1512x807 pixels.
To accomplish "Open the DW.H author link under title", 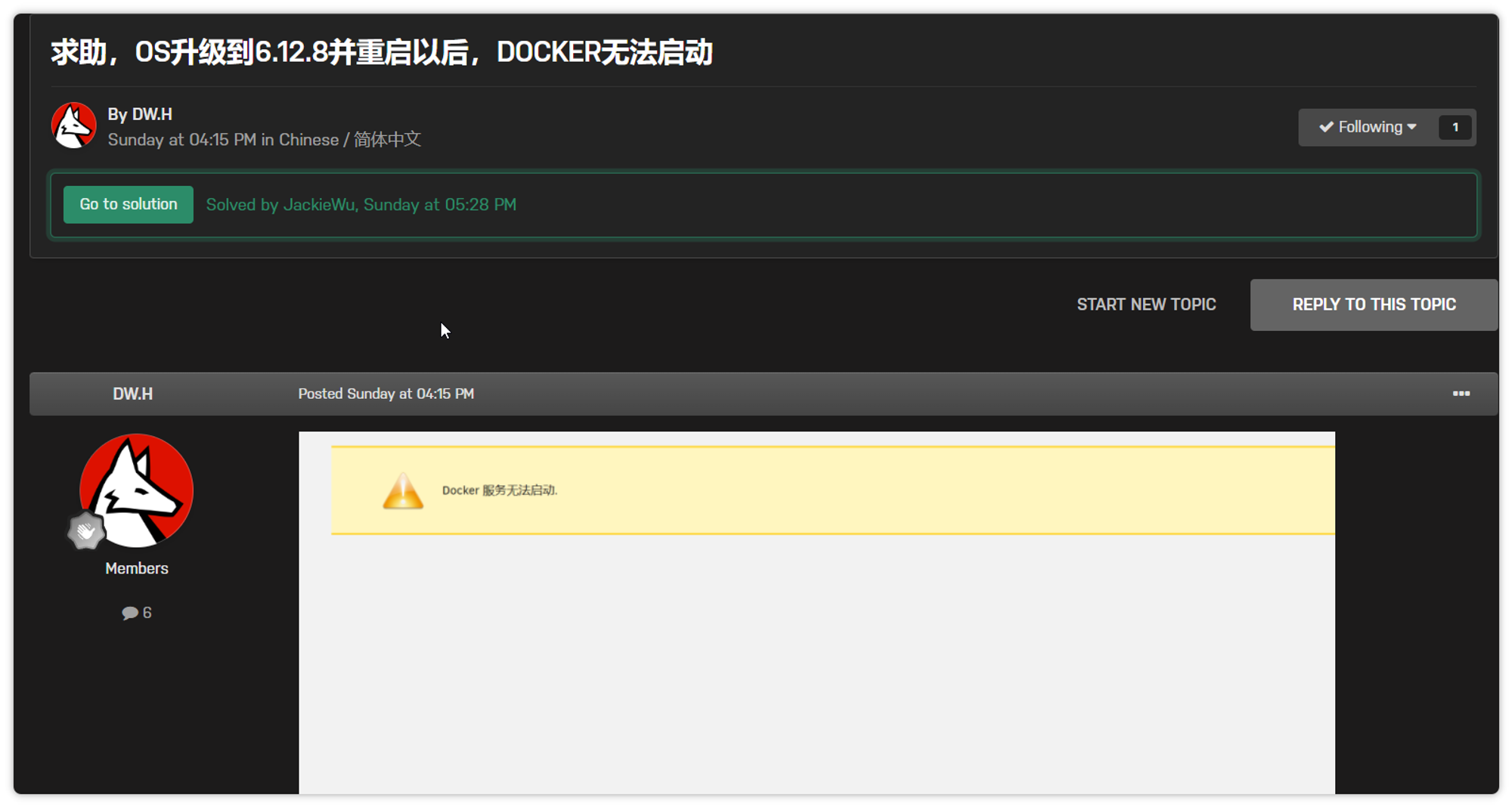I will coord(152,114).
